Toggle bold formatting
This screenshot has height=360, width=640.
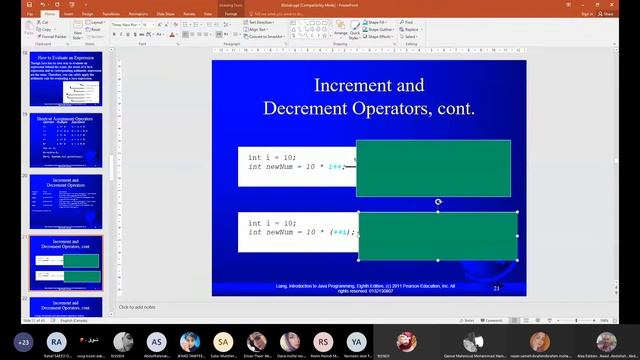114,35
